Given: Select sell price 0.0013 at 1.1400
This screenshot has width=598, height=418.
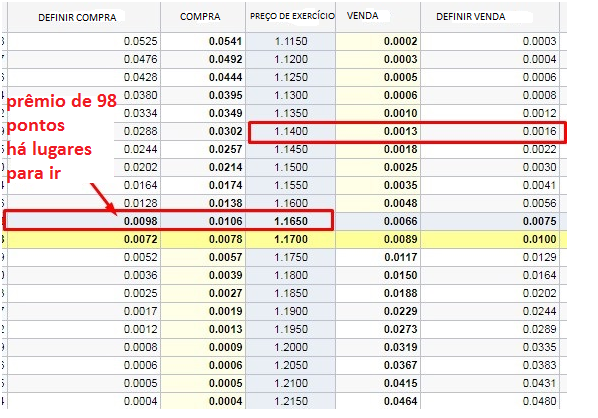Looking at the screenshot, I should click(x=400, y=131).
